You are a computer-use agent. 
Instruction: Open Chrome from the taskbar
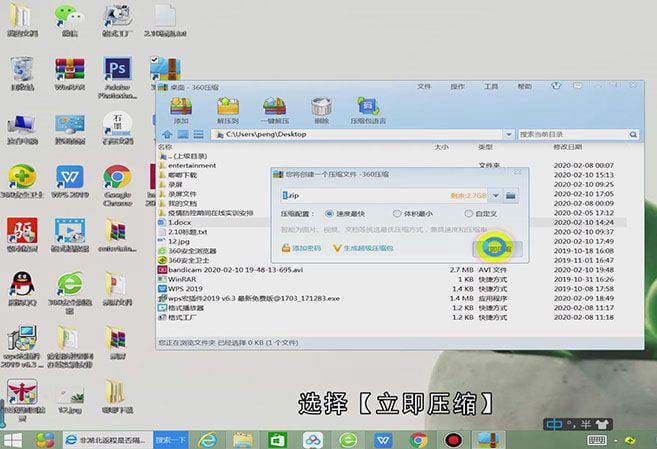click(418, 440)
